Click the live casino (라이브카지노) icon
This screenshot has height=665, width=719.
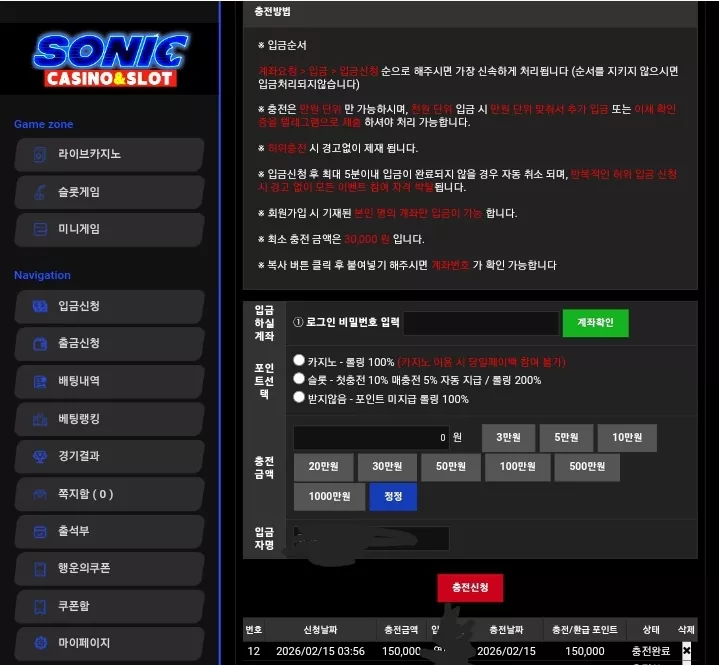tap(40, 155)
